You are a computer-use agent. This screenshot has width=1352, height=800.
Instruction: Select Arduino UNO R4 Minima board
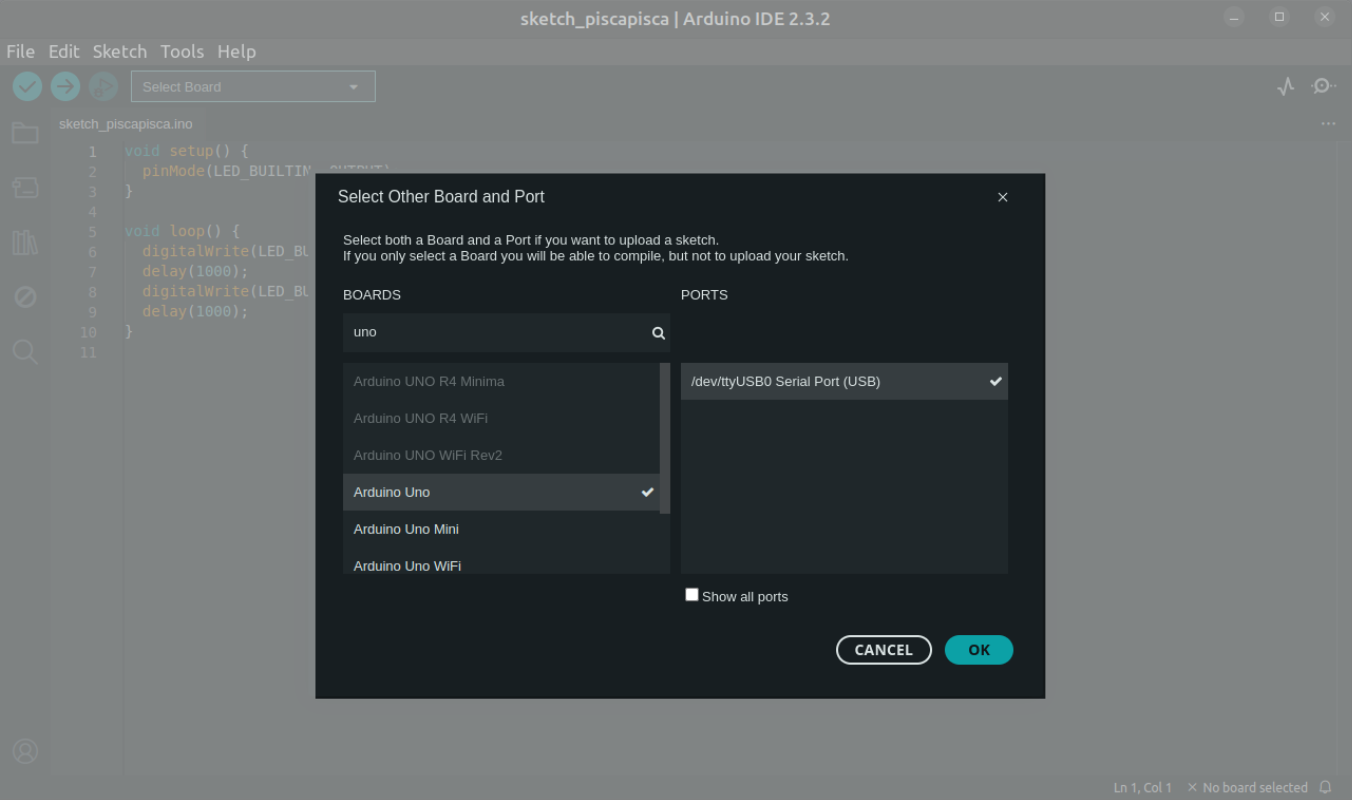pyautogui.click(x=501, y=382)
